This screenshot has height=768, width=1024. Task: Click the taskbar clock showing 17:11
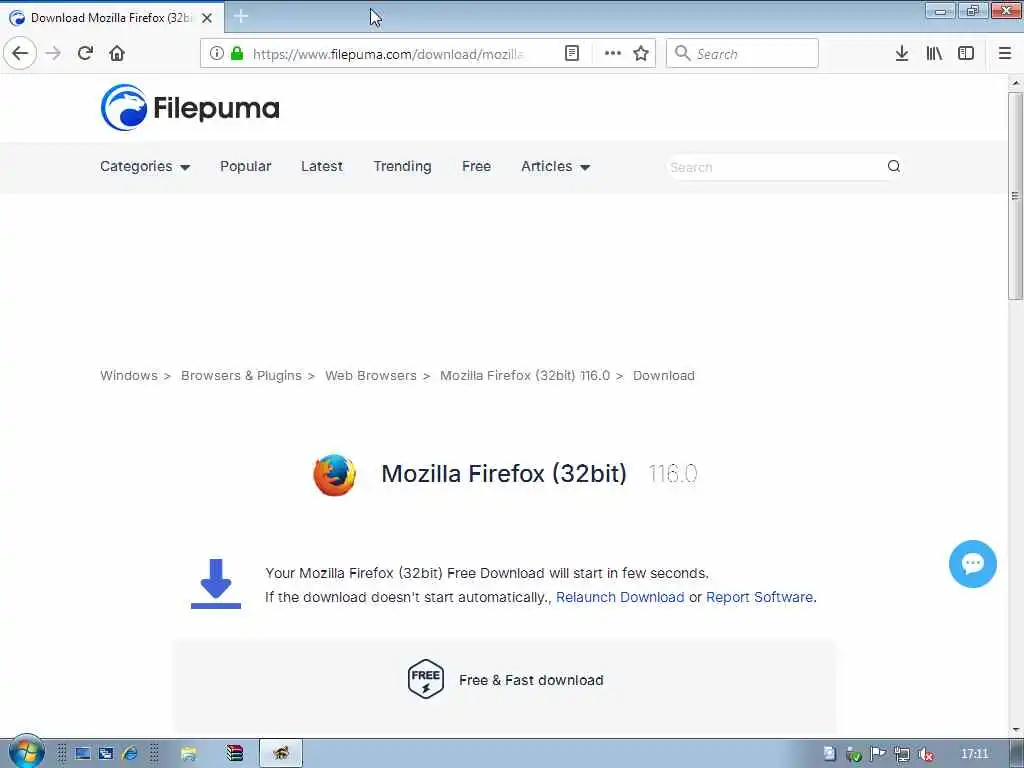[974, 754]
